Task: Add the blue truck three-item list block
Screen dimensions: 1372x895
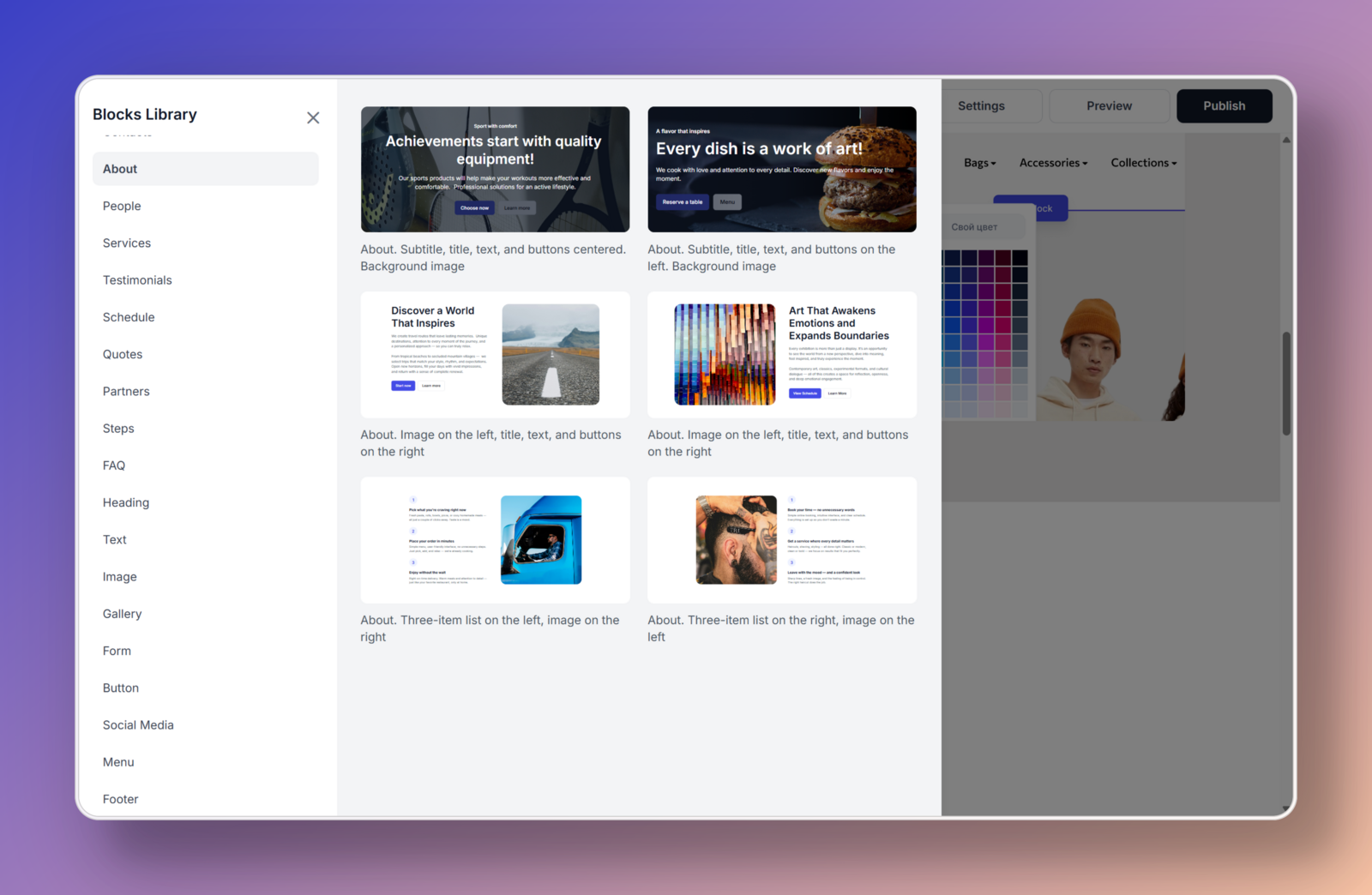Action: pyautogui.click(x=495, y=540)
